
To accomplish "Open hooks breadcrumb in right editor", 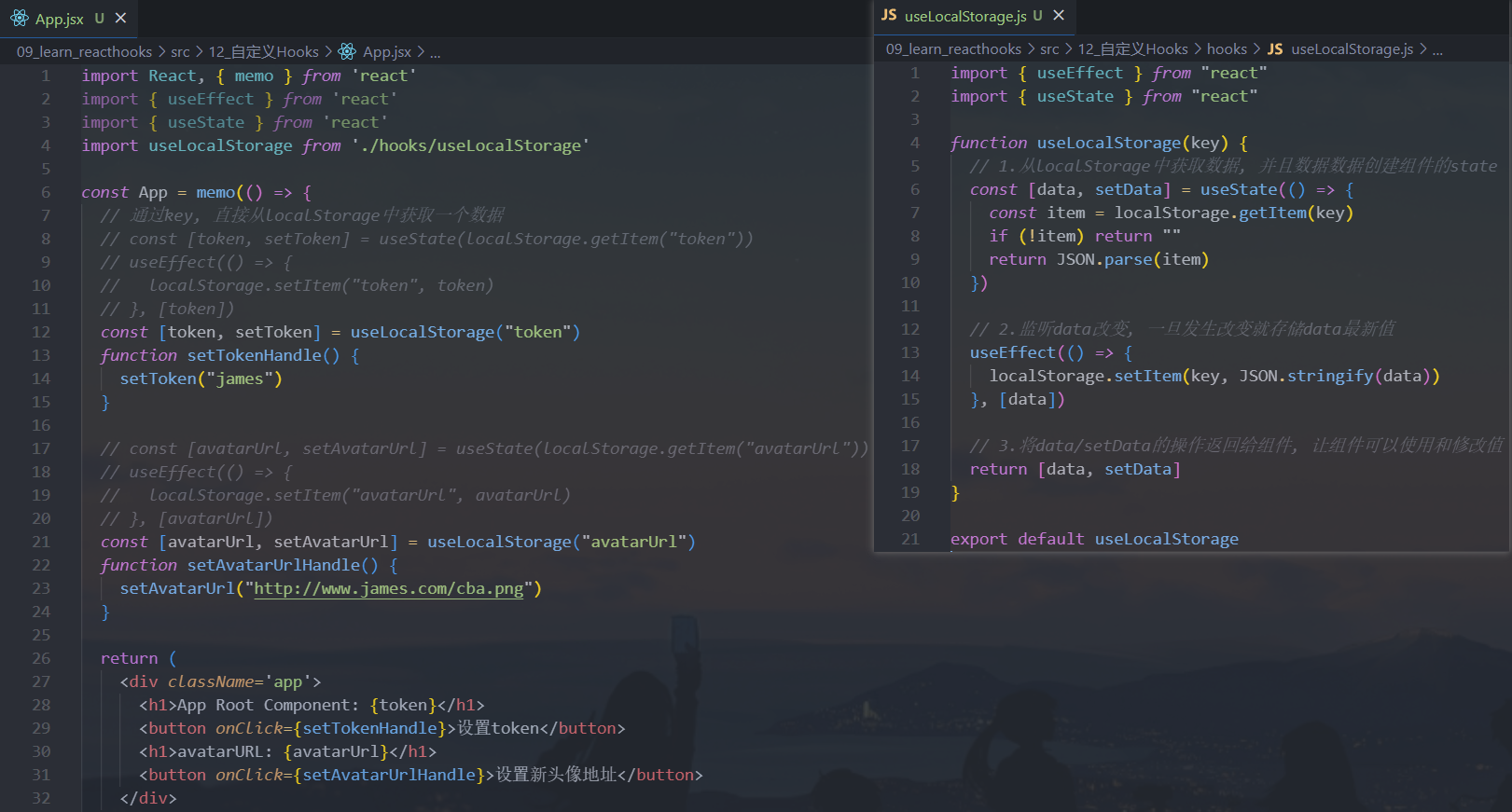I will pos(1227,49).
